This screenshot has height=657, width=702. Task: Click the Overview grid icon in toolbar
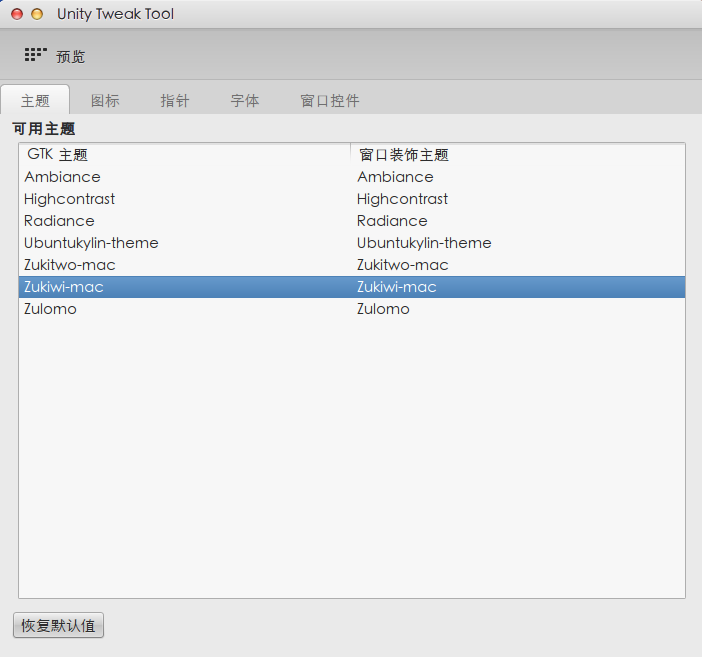35,55
